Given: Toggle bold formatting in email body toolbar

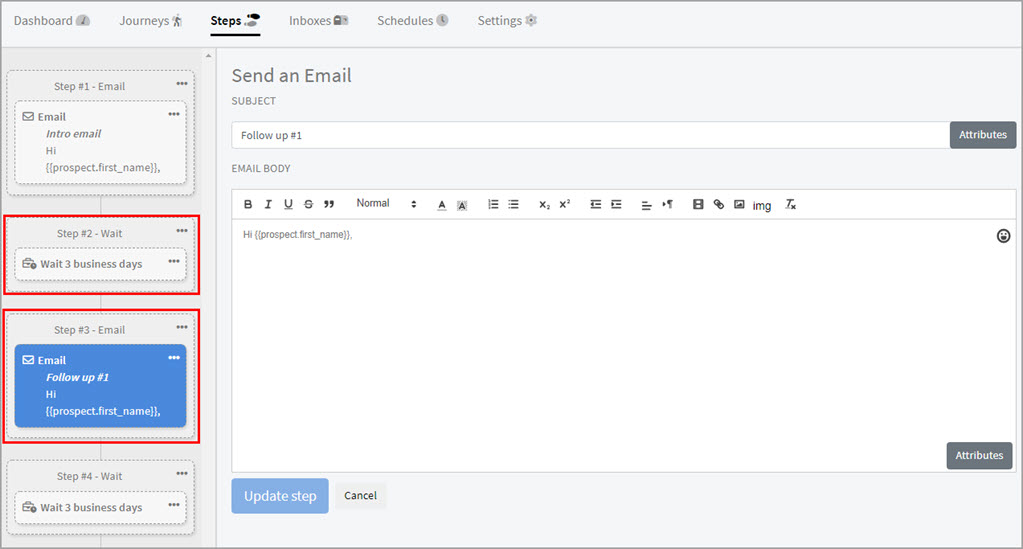Looking at the screenshot, I should [248, 205].
